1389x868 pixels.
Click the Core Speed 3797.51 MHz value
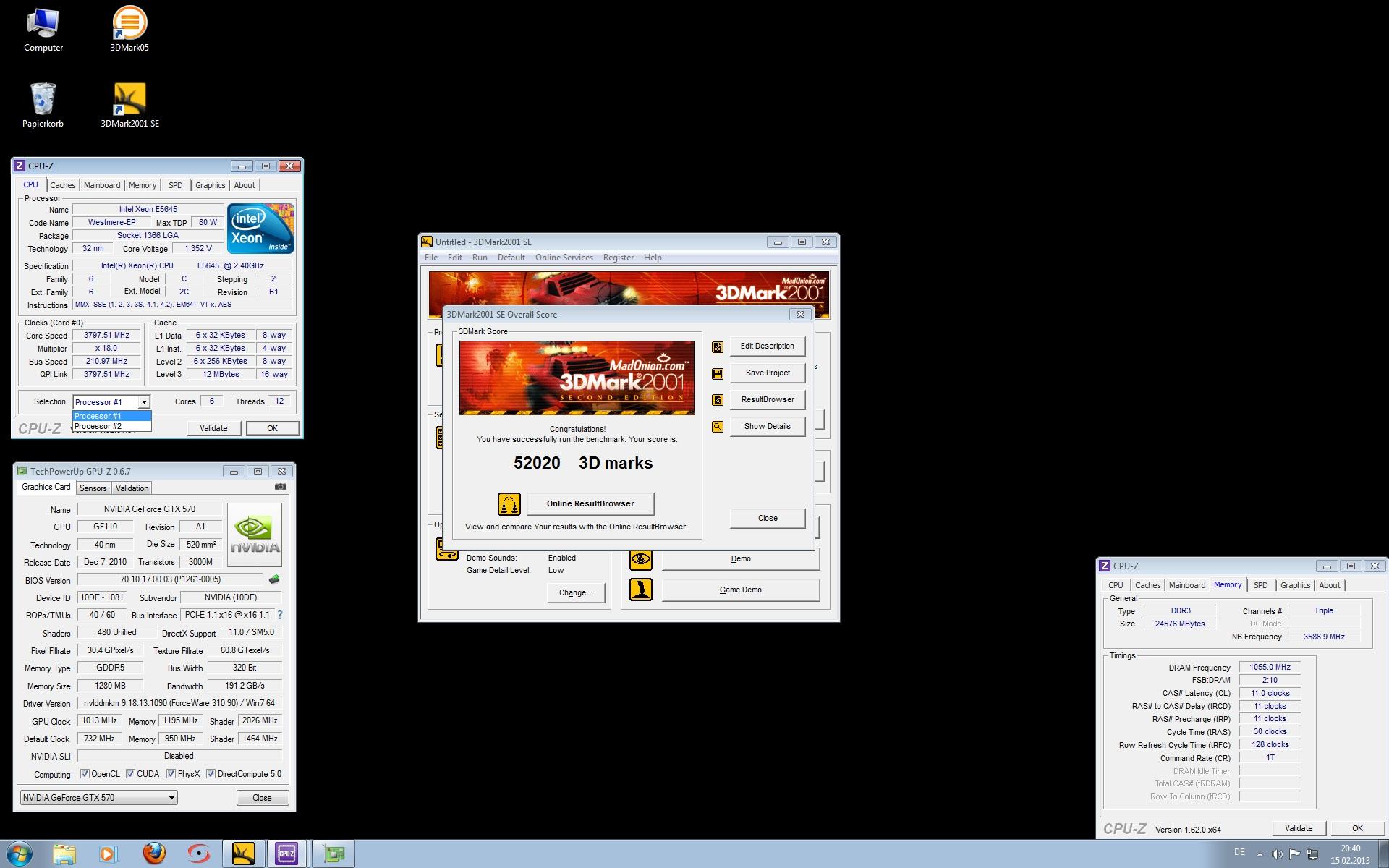coord(106,336)
